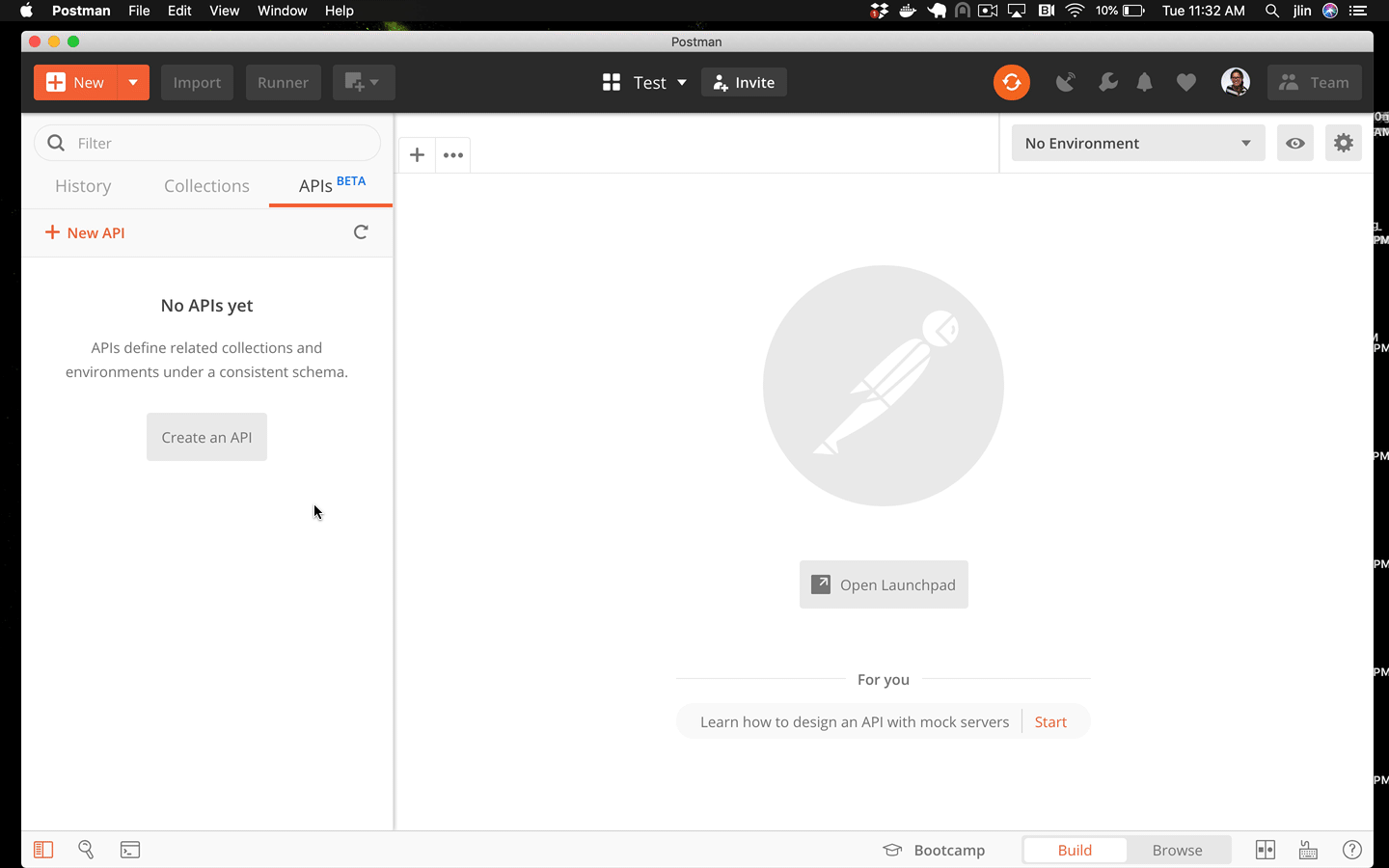Select the APIs BETA tab
The image size is (1389, 868).
pyautogui.click(x=332, y=185)
